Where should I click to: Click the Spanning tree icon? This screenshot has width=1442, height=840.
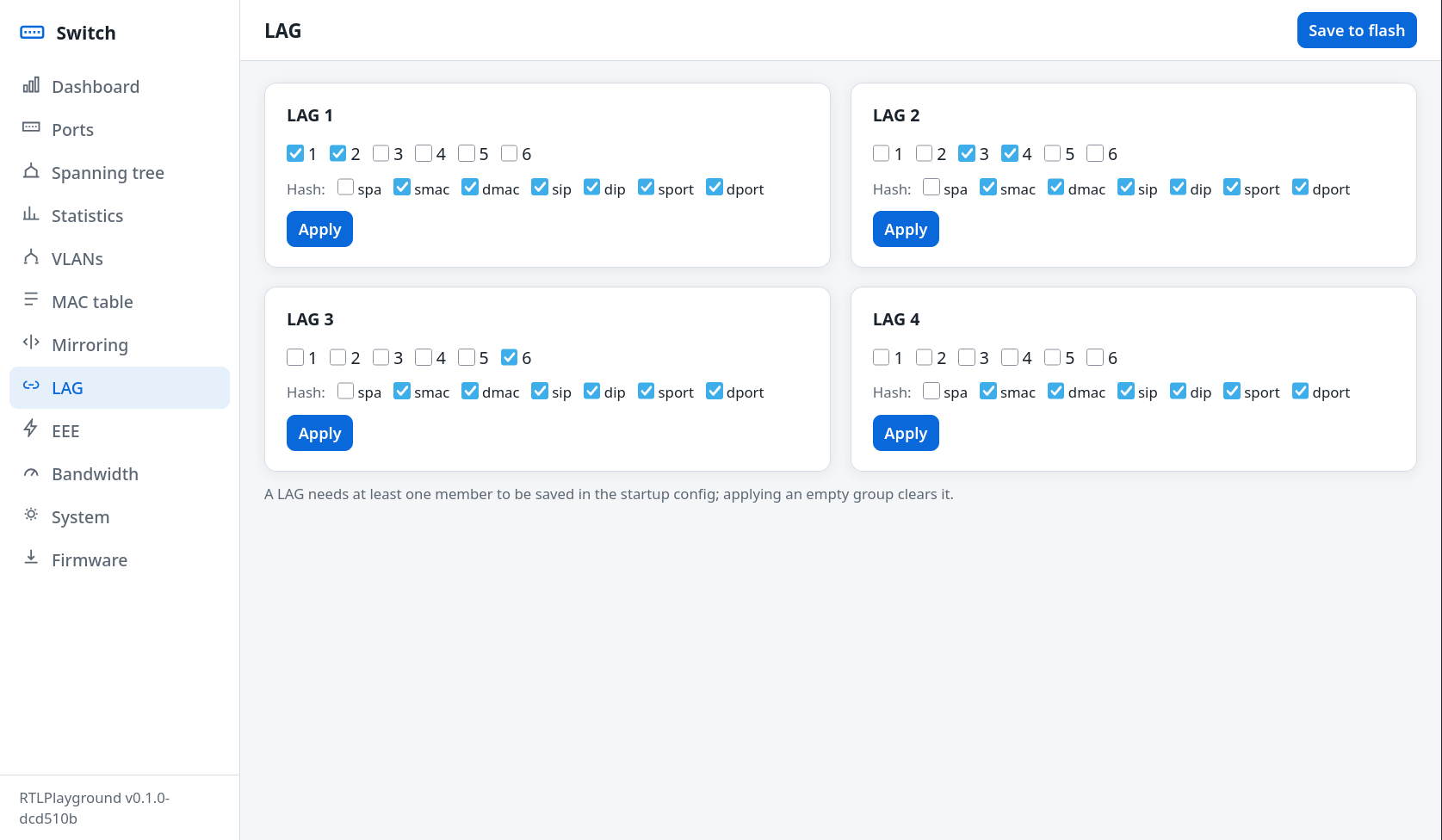click(31, 170)
